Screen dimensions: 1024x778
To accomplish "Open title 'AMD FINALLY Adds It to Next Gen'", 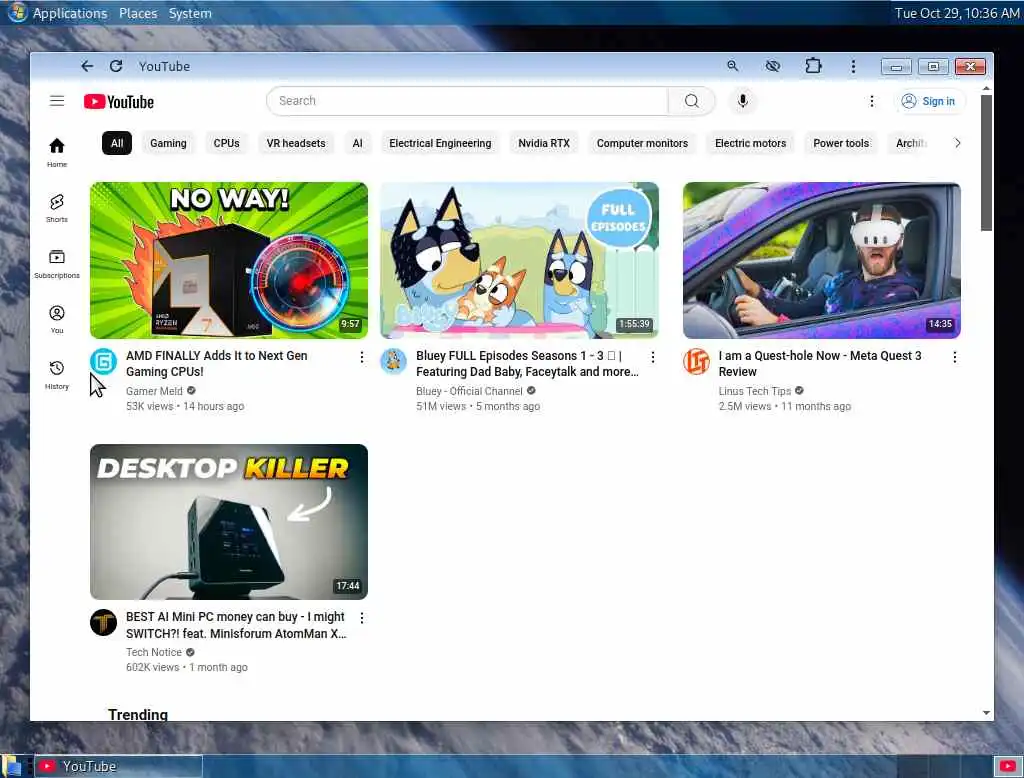I will (x=217, y=363).
